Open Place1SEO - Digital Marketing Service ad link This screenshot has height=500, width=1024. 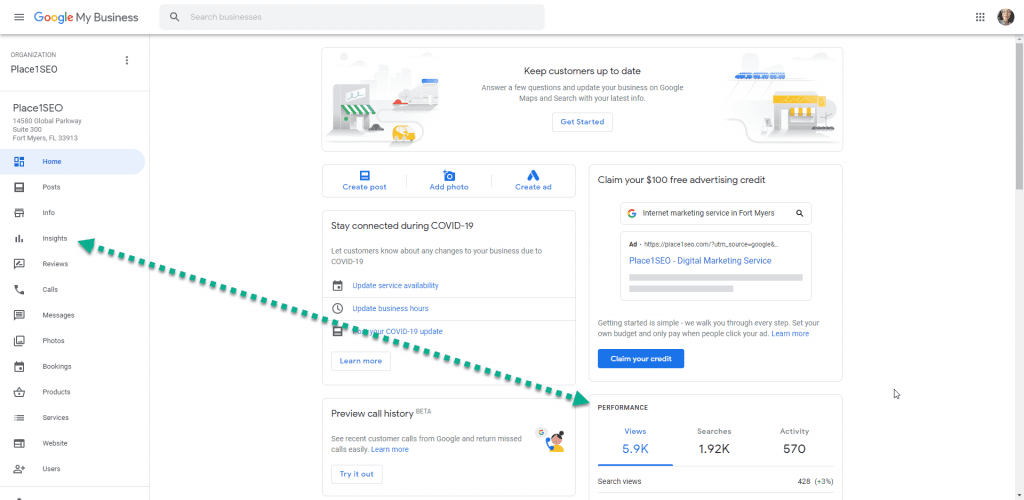(700, 260)
